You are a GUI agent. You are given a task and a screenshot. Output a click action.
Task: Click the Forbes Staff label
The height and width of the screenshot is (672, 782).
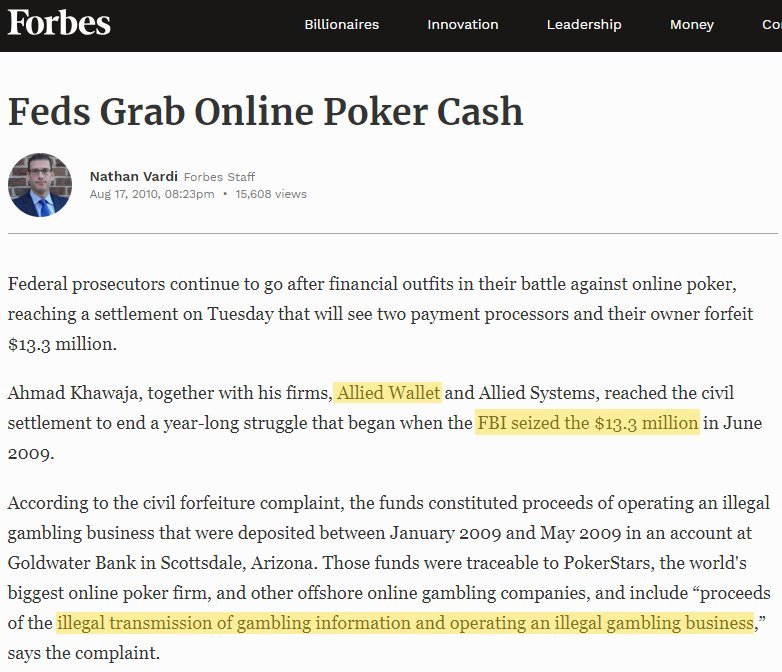click(219, 177)
